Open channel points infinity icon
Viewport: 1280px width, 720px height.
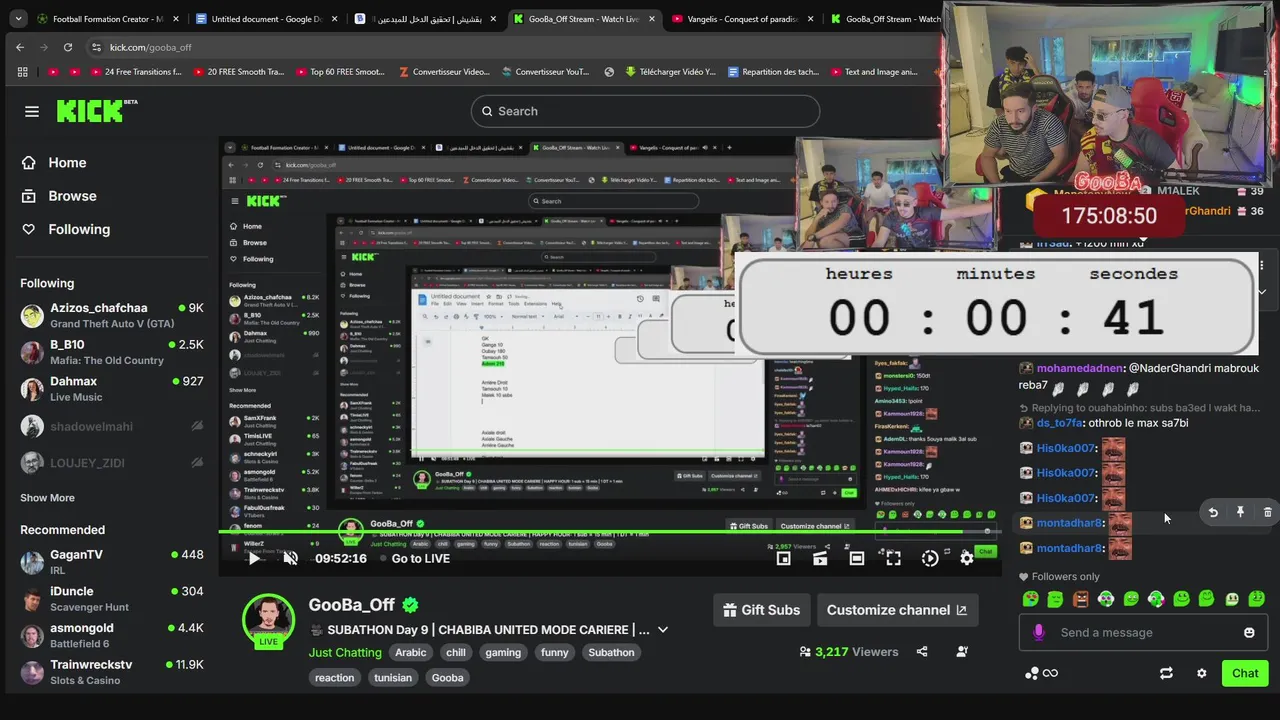(1041, 673)
